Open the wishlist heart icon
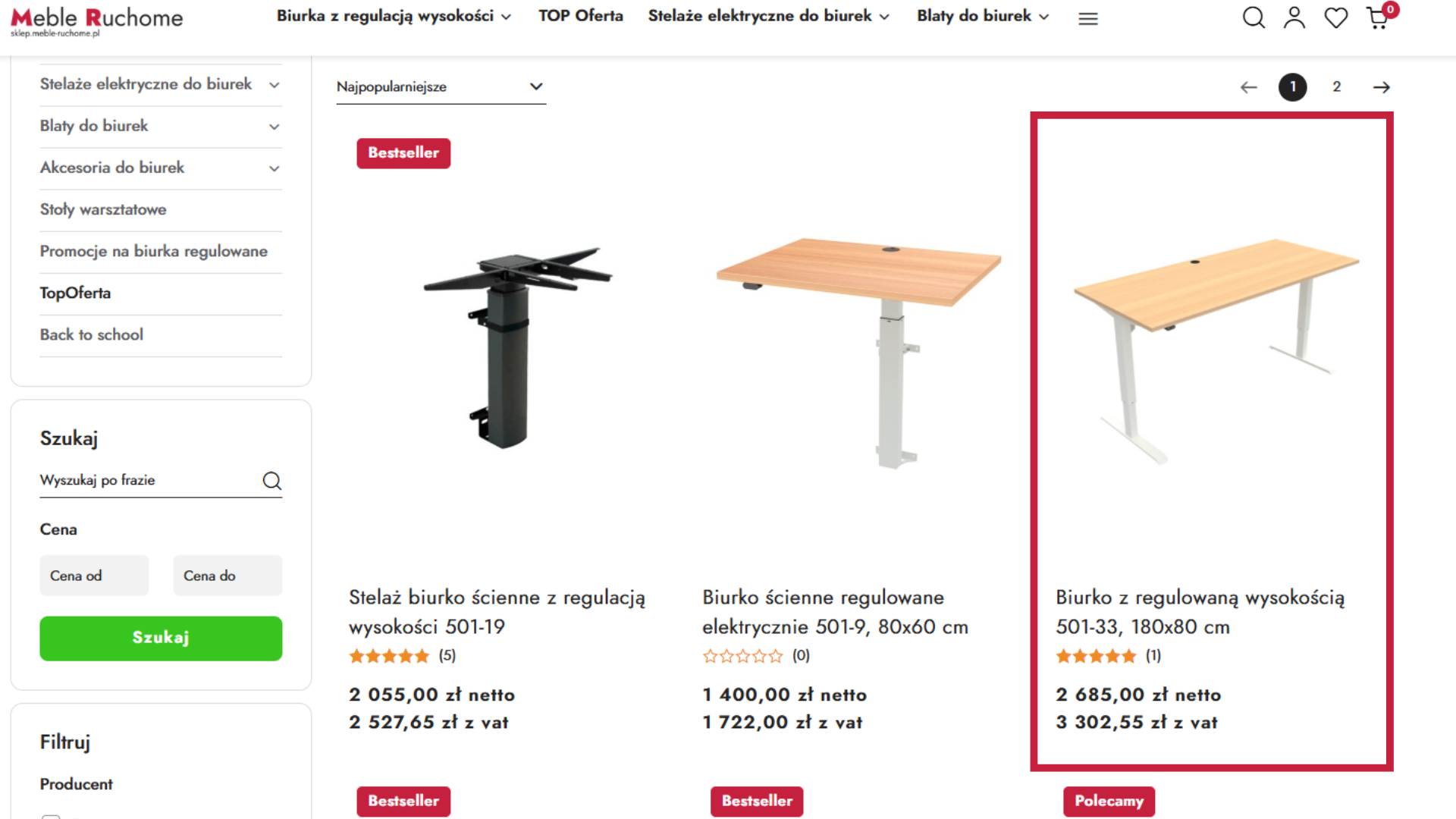 pos(1335,17)
